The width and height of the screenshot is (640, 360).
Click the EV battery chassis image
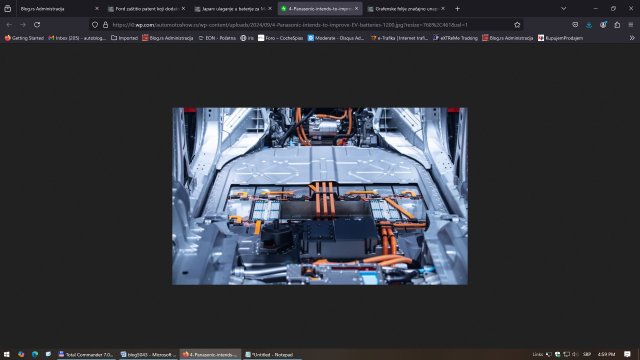coord(320,196)
